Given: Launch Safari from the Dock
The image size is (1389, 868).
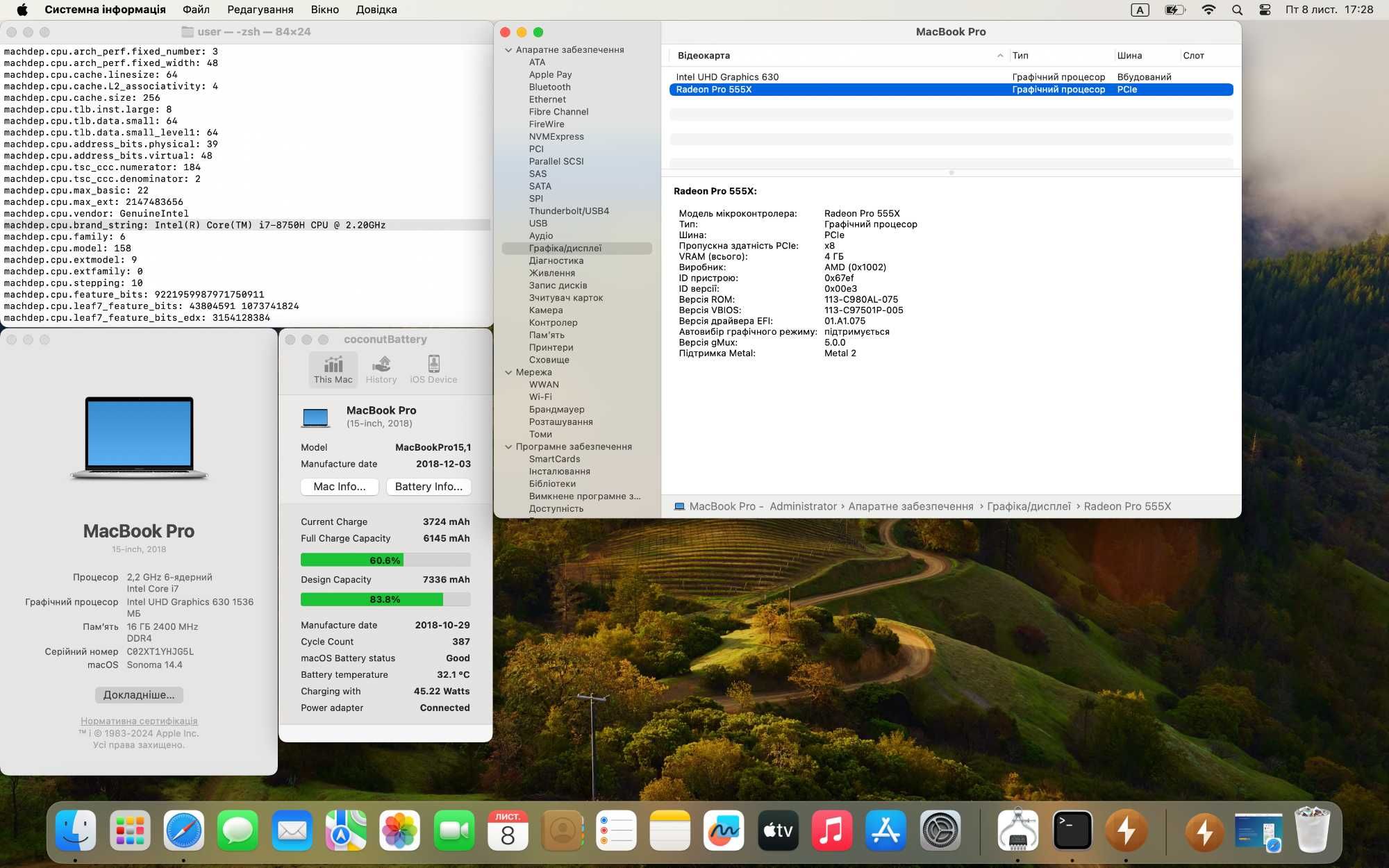Looking at the screenshot, I should [x=184, y=830].
